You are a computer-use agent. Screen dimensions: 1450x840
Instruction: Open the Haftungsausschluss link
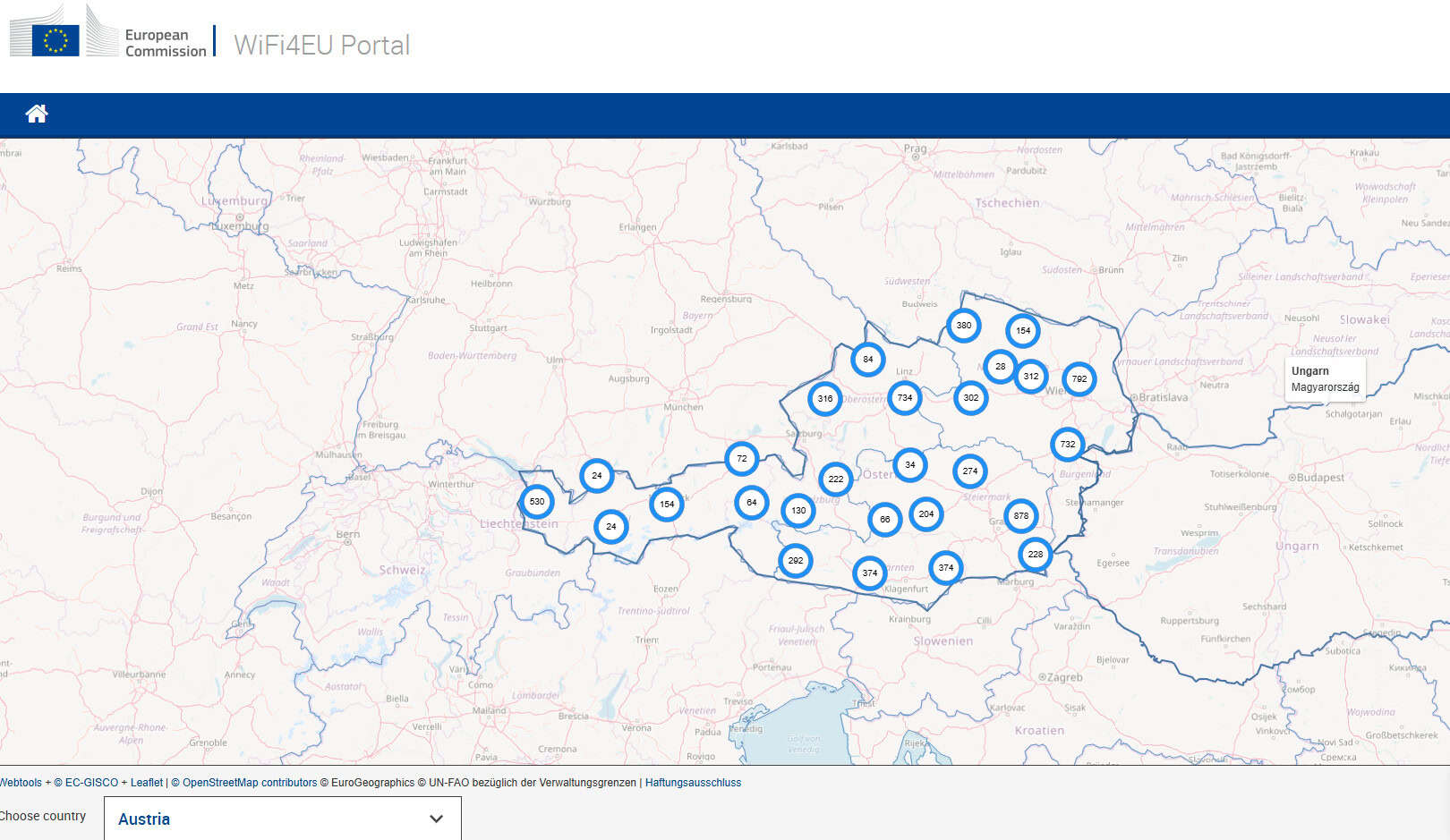(692, 782)
